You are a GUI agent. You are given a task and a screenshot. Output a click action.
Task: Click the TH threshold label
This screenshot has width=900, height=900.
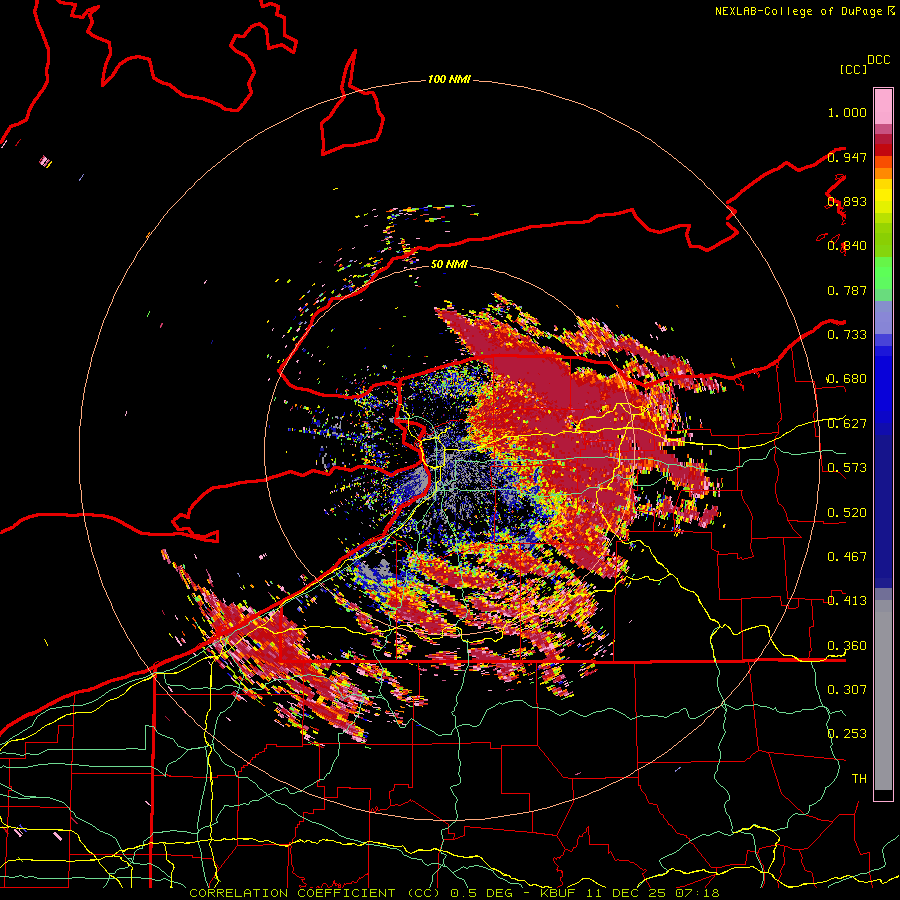click(859, 778)
